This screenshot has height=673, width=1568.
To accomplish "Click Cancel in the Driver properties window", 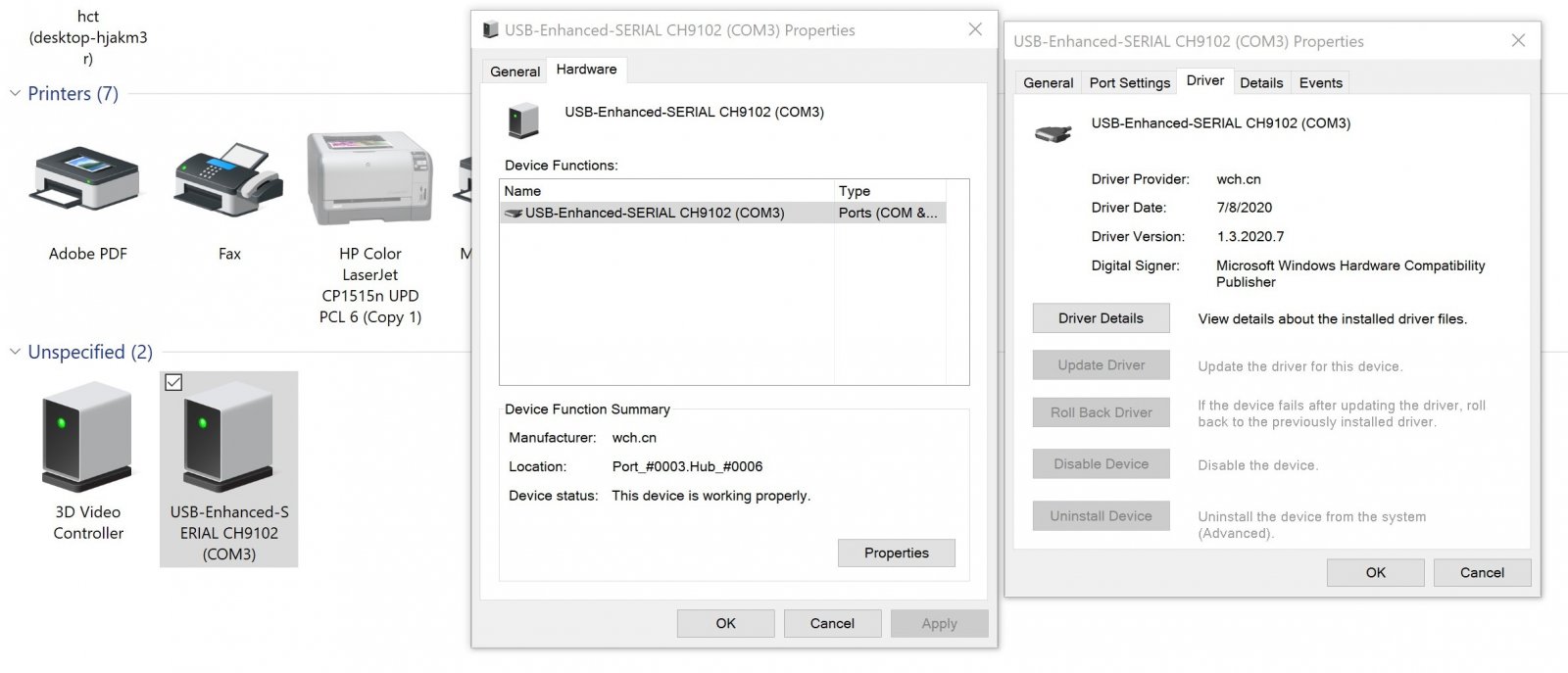I will pyautogui.click(x=1482, y=573).
